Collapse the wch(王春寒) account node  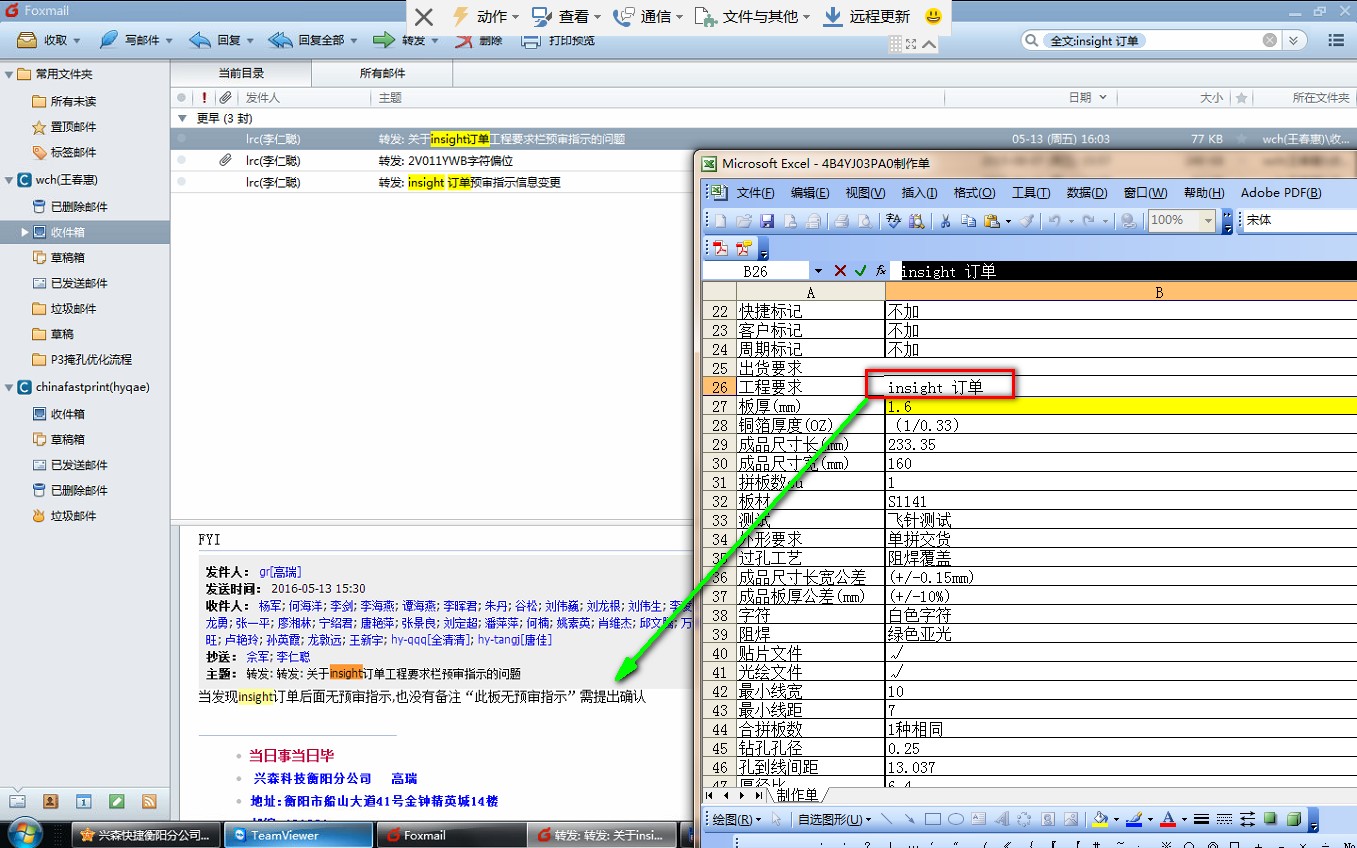tap(9, 181)
